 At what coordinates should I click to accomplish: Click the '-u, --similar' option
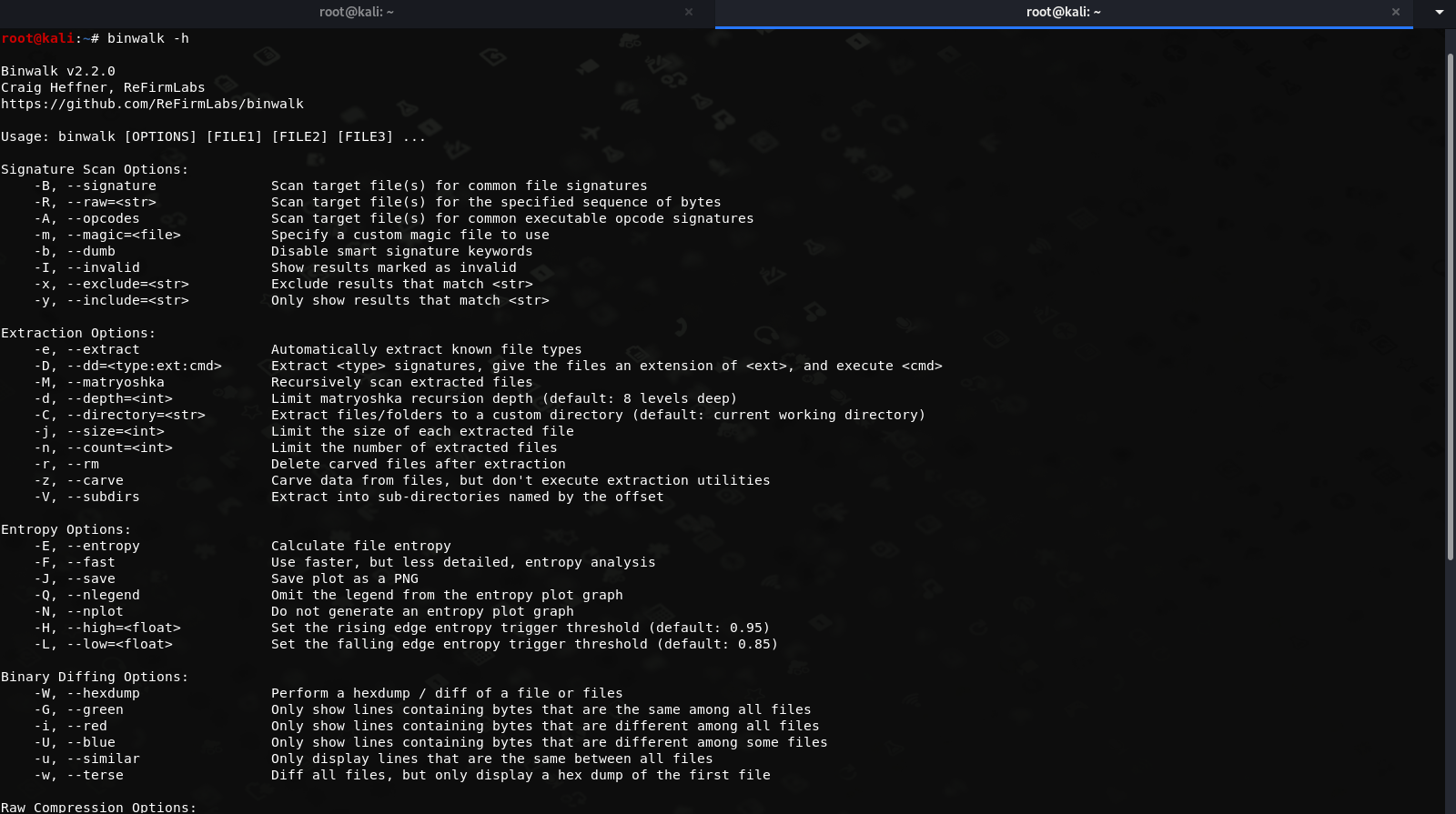tap(87, 759)
